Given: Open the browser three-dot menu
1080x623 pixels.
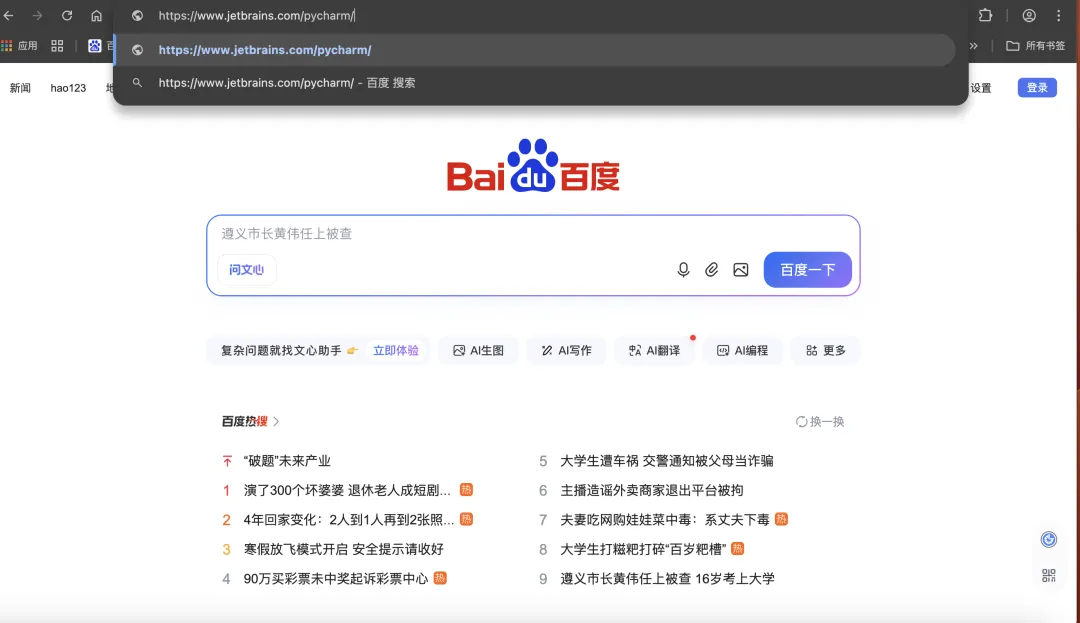Looking at the screenshot, I should (1059, 15).
